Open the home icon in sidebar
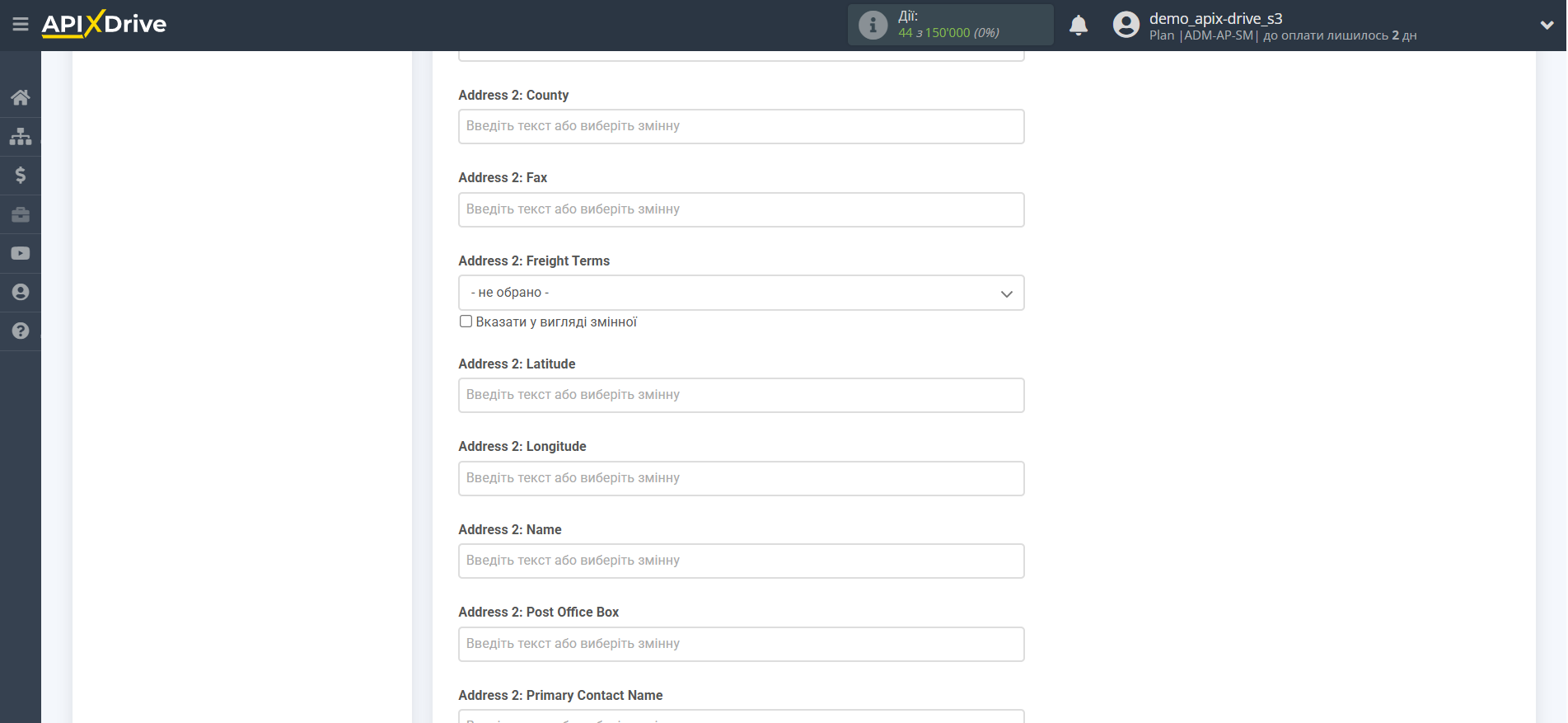 click(x=21, y=97)
